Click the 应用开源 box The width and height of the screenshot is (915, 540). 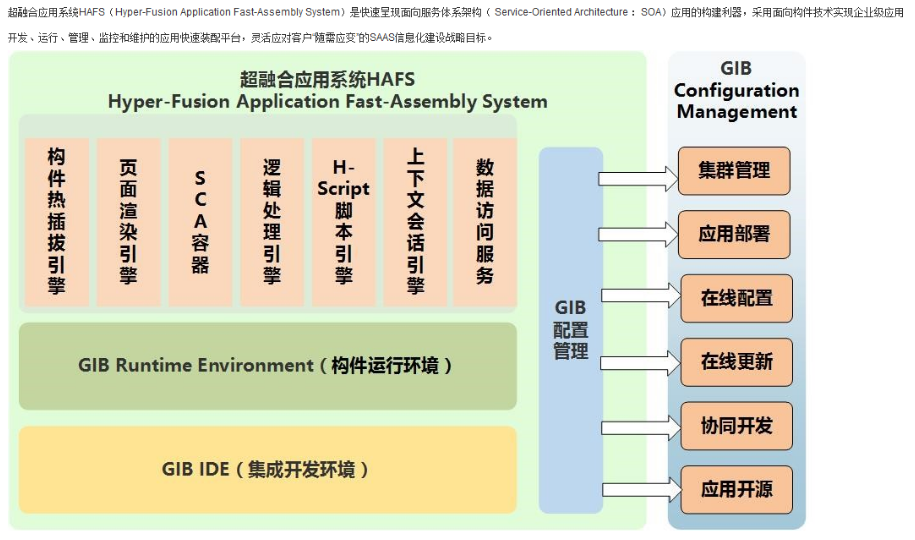pos(736,490)
